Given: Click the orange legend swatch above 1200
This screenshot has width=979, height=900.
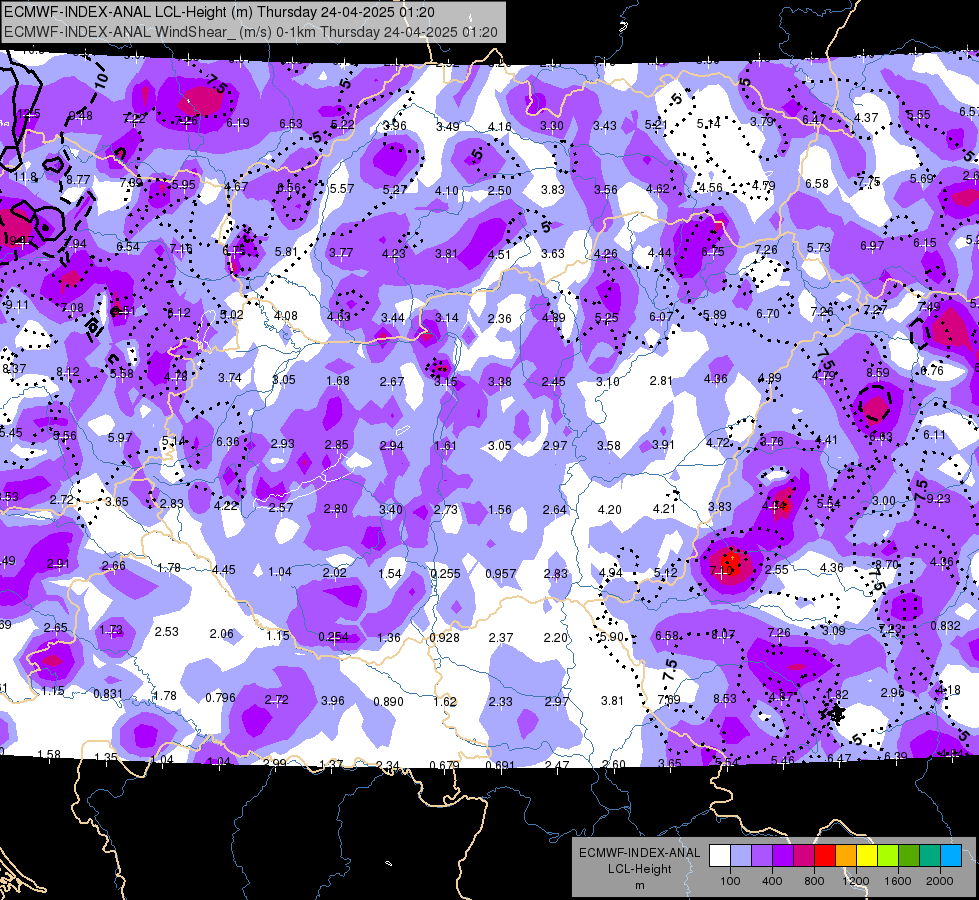Looking at the screenshot, I should [x=846, y=856].
